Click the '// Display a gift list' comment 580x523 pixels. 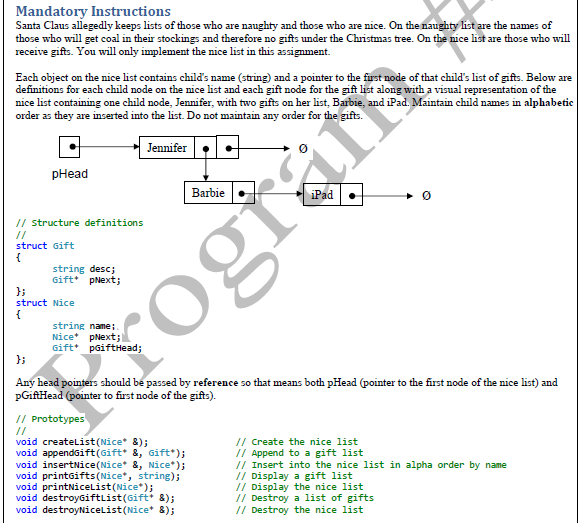pos(294,476)
